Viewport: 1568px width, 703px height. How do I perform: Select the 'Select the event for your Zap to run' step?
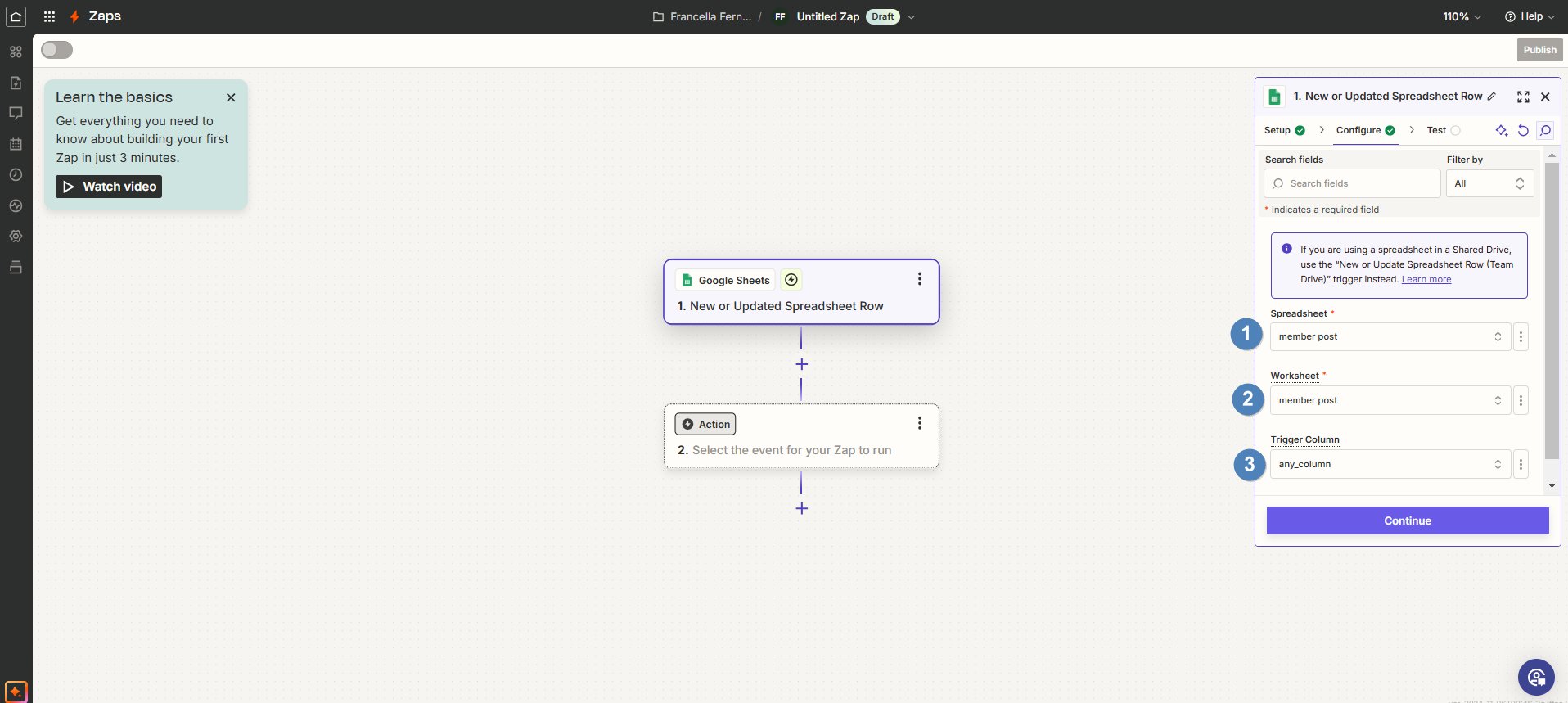point(801,436)
